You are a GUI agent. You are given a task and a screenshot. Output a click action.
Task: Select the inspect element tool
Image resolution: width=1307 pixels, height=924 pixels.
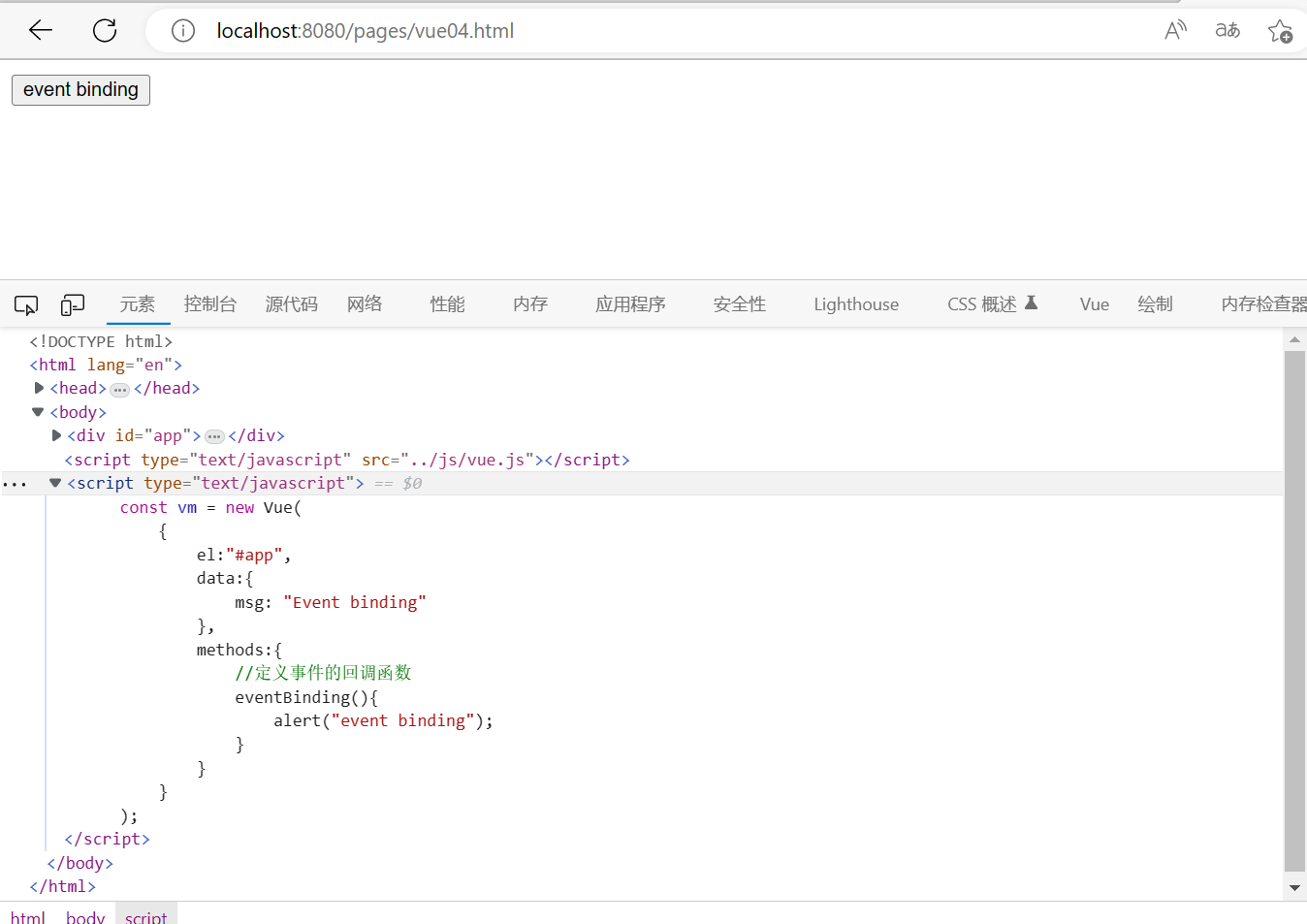pyautogui.click(x=25, y=304)
